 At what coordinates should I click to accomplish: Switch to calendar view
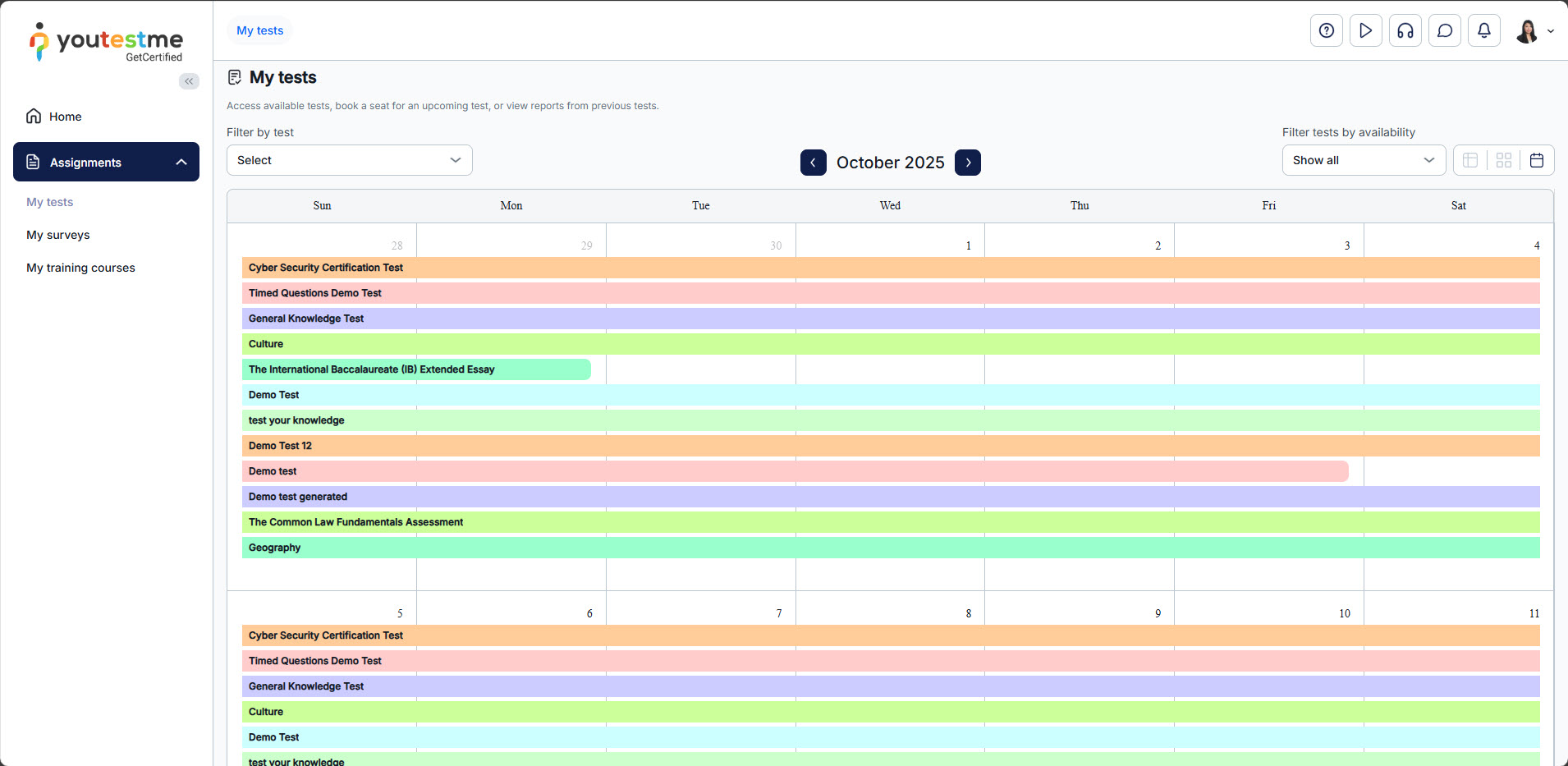click(x=1536, y=160)
